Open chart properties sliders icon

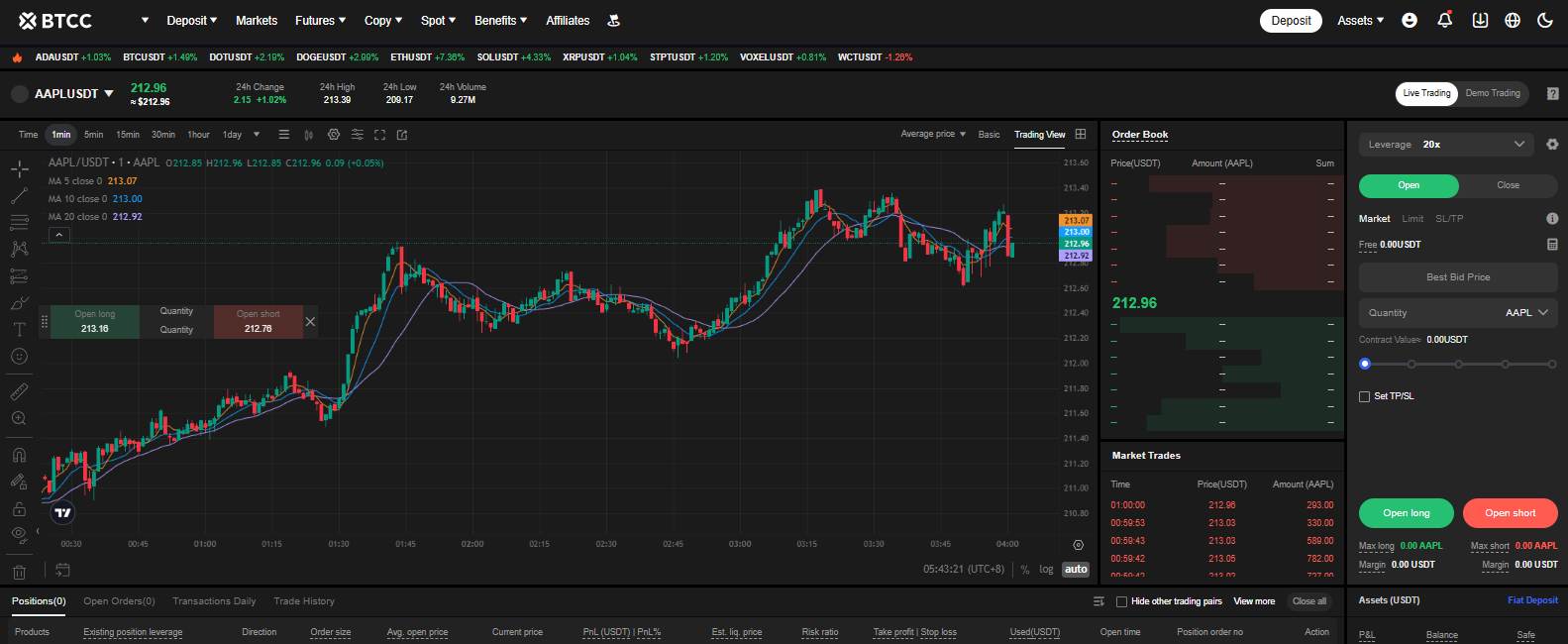click(x=357, y=135)
